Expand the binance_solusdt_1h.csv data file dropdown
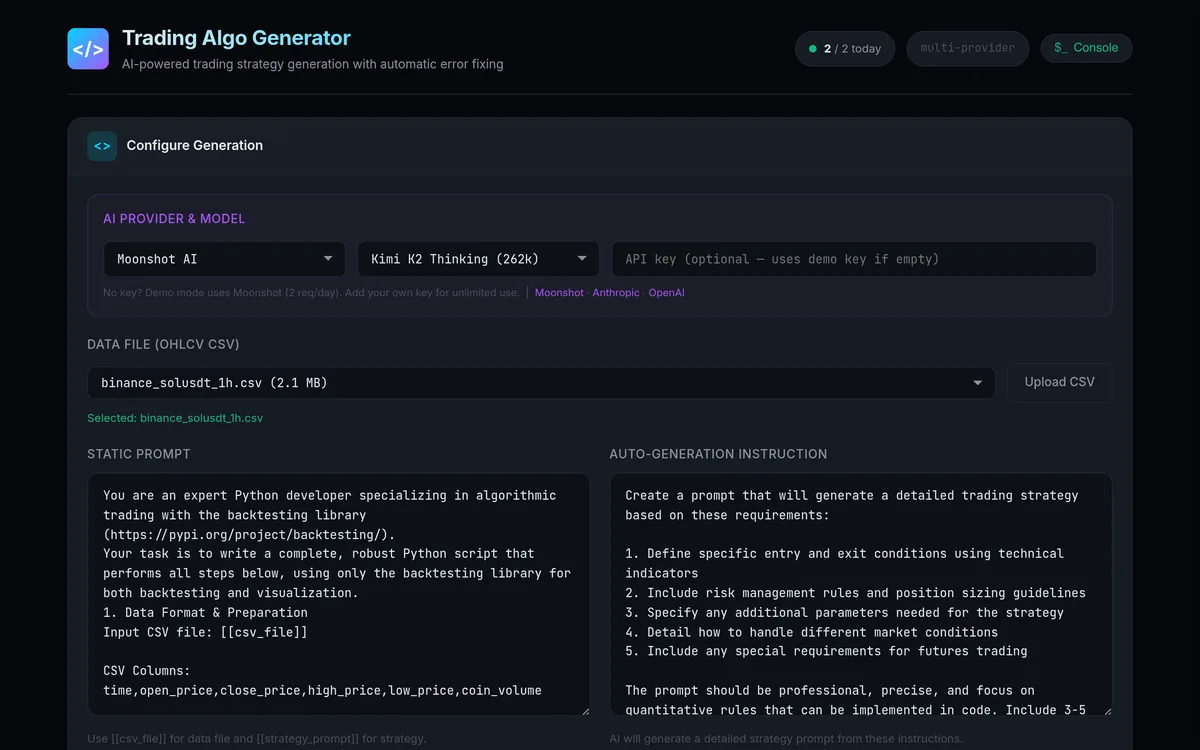The width and height of the screenshot is (1200, 750). (x=541, y=383)
